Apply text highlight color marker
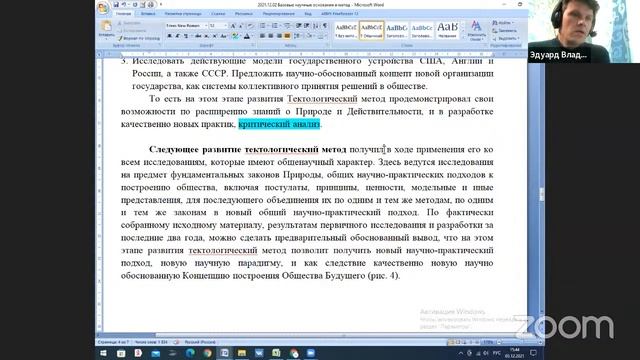This screenshot has width=640, height=360. 235,36
